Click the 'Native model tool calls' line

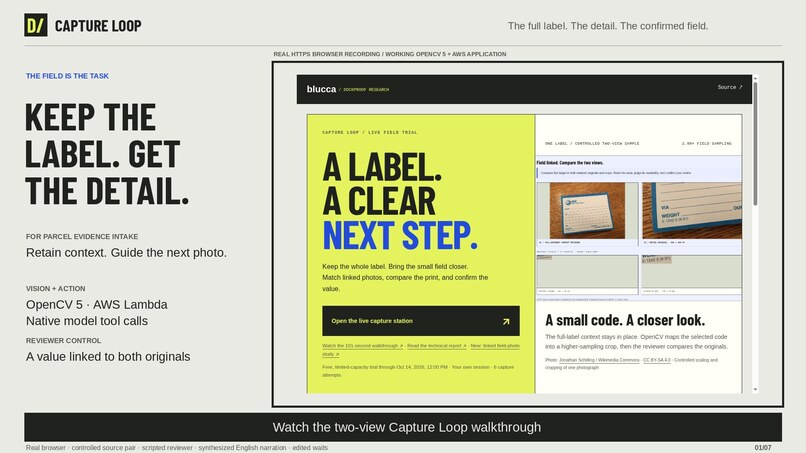[x=87, y=321]
